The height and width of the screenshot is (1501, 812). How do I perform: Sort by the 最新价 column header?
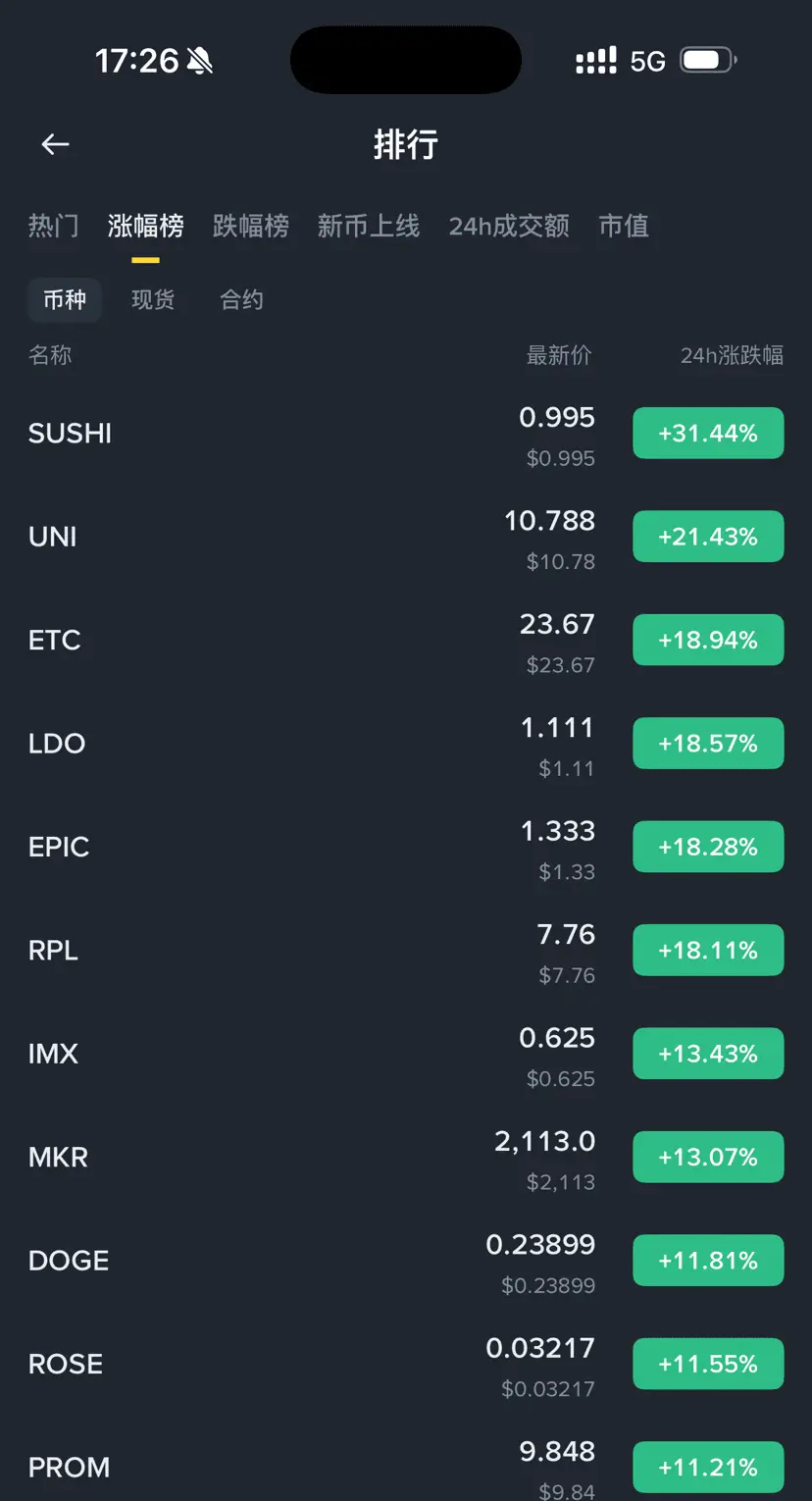pyautogui.click(x=559, y=355)
